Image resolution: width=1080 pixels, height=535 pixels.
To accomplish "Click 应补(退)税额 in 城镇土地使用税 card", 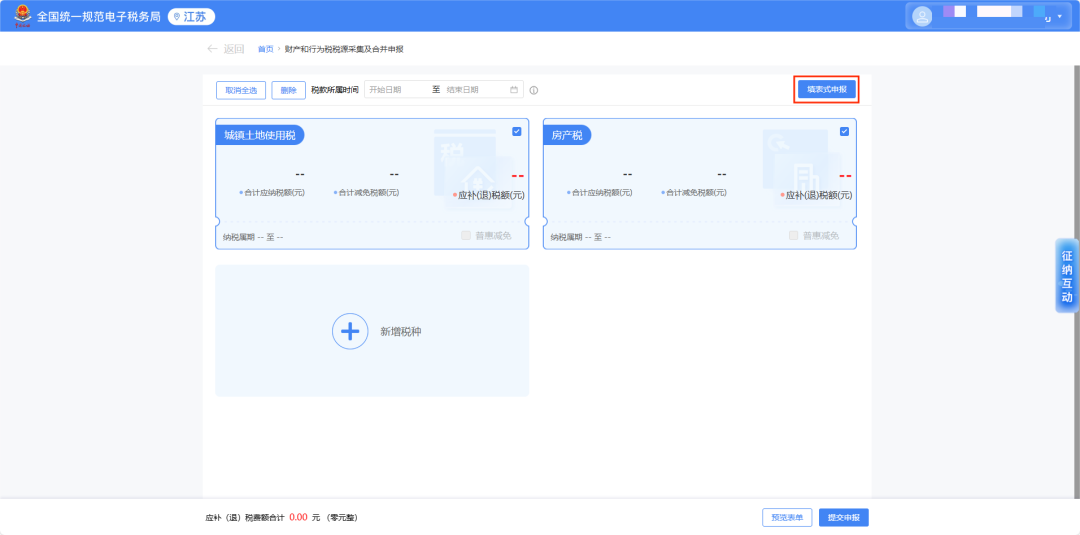I will click(x=490, y=195).
